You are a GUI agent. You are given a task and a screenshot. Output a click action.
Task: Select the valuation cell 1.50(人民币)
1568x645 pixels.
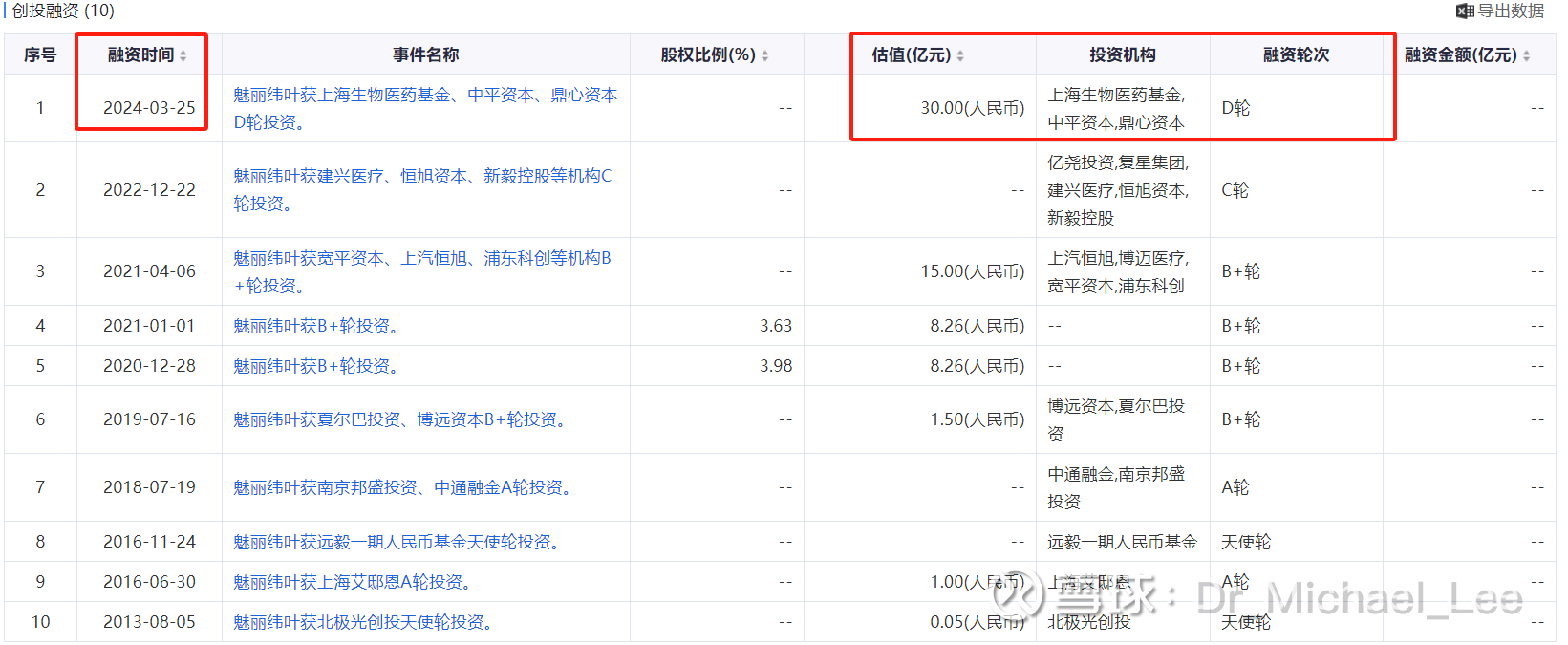(920, 419)
